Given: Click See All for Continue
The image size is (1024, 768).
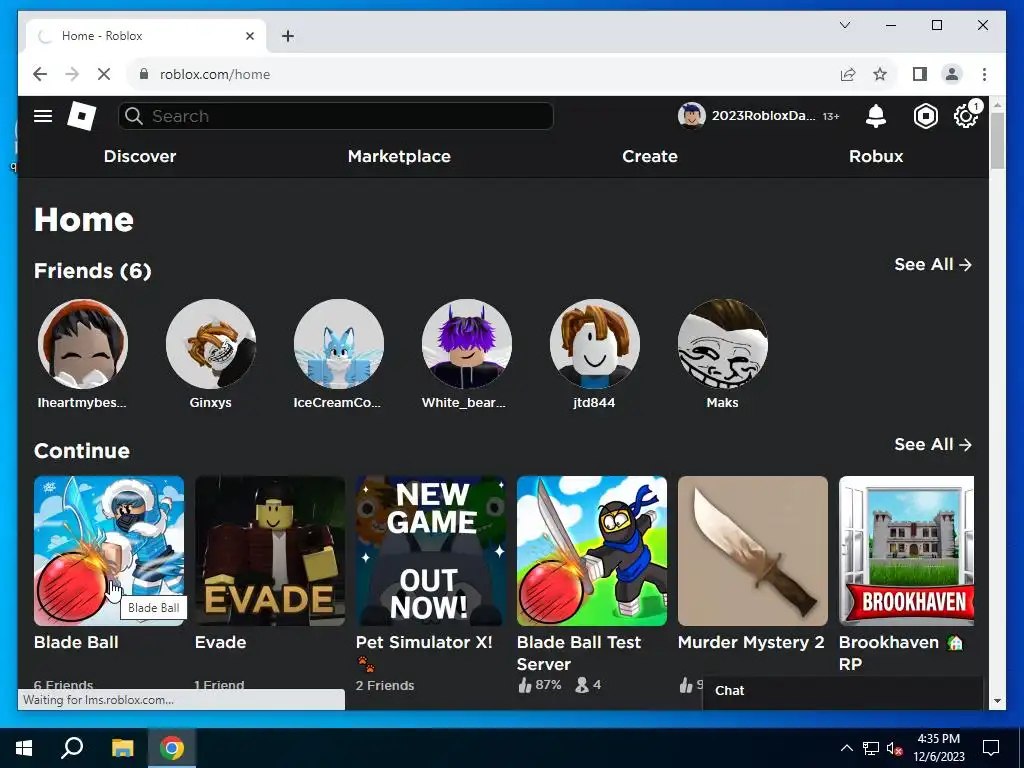Looking at the screenshot, I should click(933, 445).
